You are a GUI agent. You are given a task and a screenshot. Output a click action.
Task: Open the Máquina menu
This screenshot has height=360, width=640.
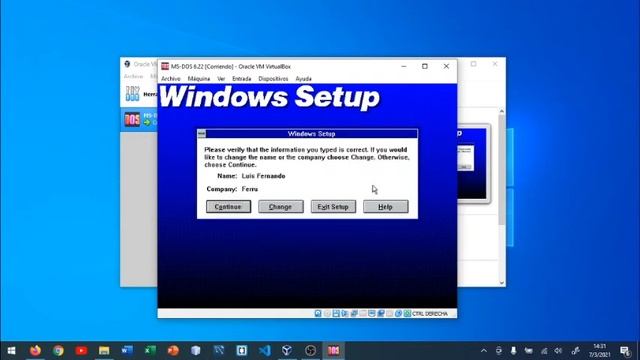[199, 78]
